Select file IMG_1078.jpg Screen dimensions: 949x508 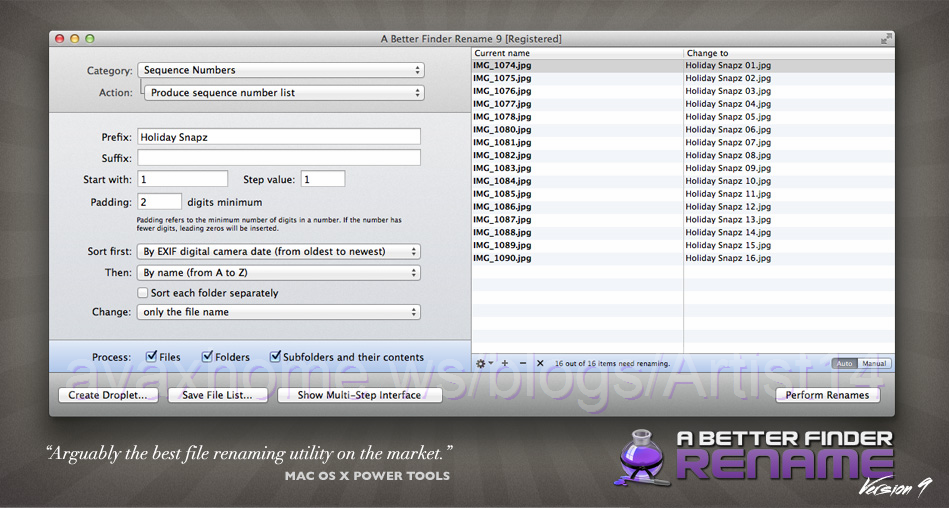(502, 116)
